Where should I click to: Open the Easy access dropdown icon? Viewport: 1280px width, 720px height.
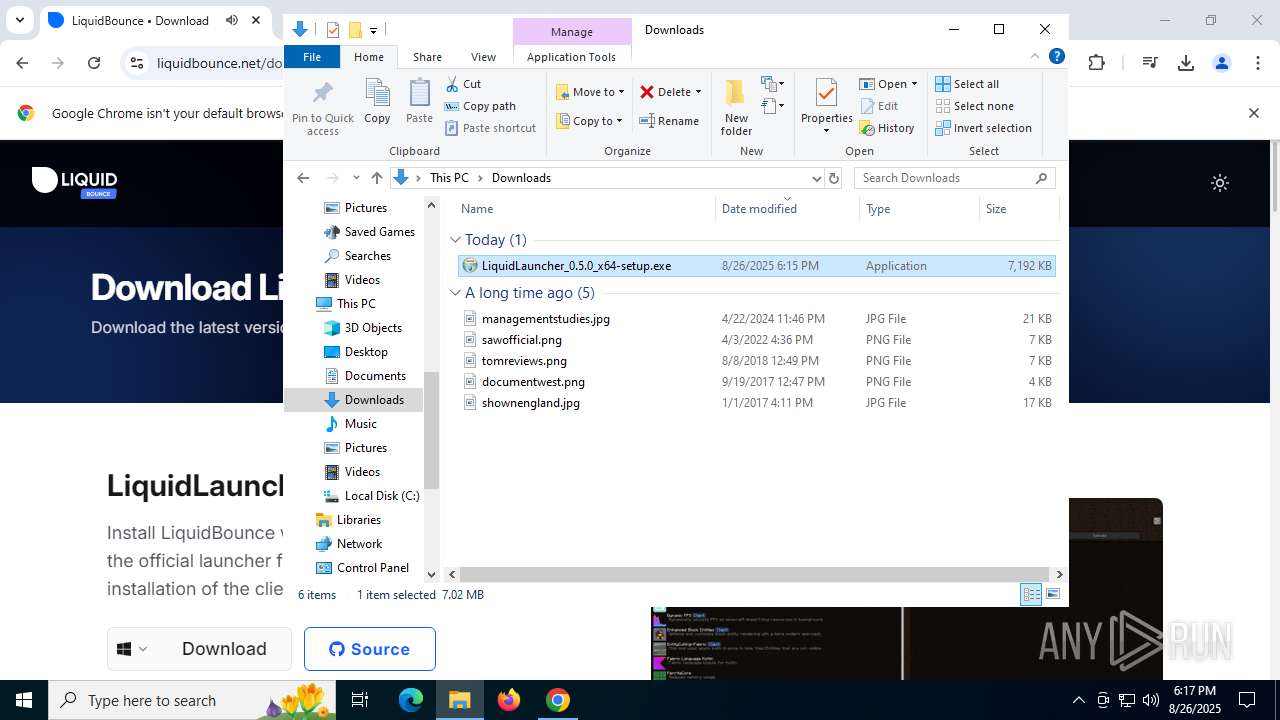point(772,105)
